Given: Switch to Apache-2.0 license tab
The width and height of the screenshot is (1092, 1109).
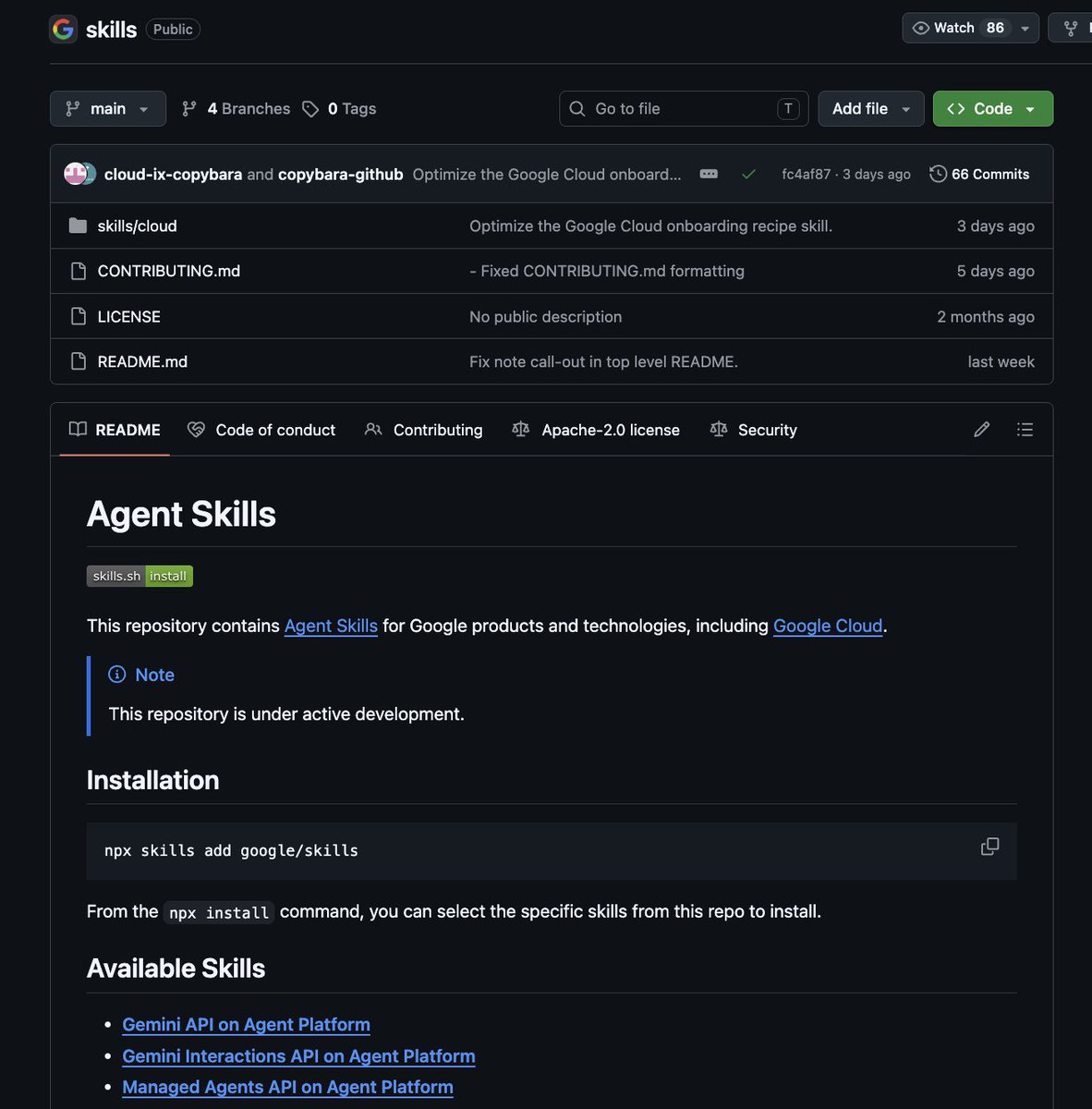Looking at the screenshot, I should click(596, 430).
